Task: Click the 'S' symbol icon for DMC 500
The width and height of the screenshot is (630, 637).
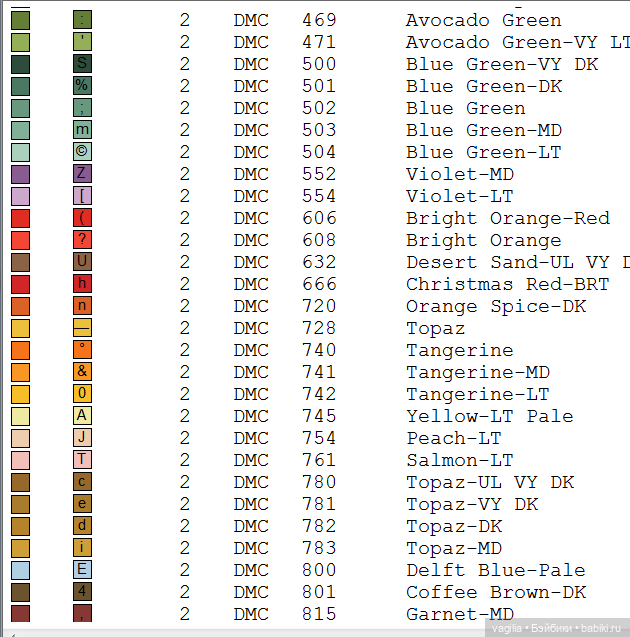Action: click(x=82, y=64)
